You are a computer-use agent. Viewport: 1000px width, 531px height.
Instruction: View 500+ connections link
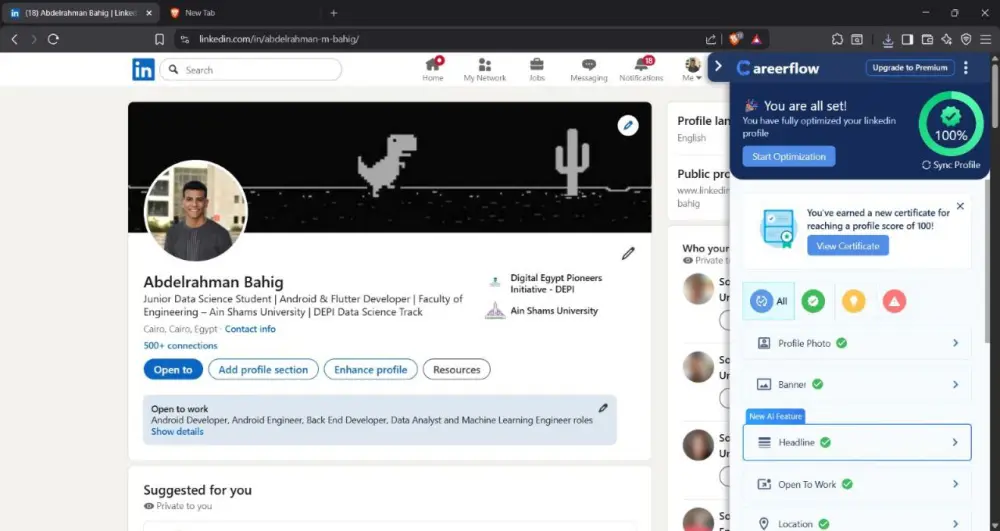pyautogui.click(x=180, y=346)
